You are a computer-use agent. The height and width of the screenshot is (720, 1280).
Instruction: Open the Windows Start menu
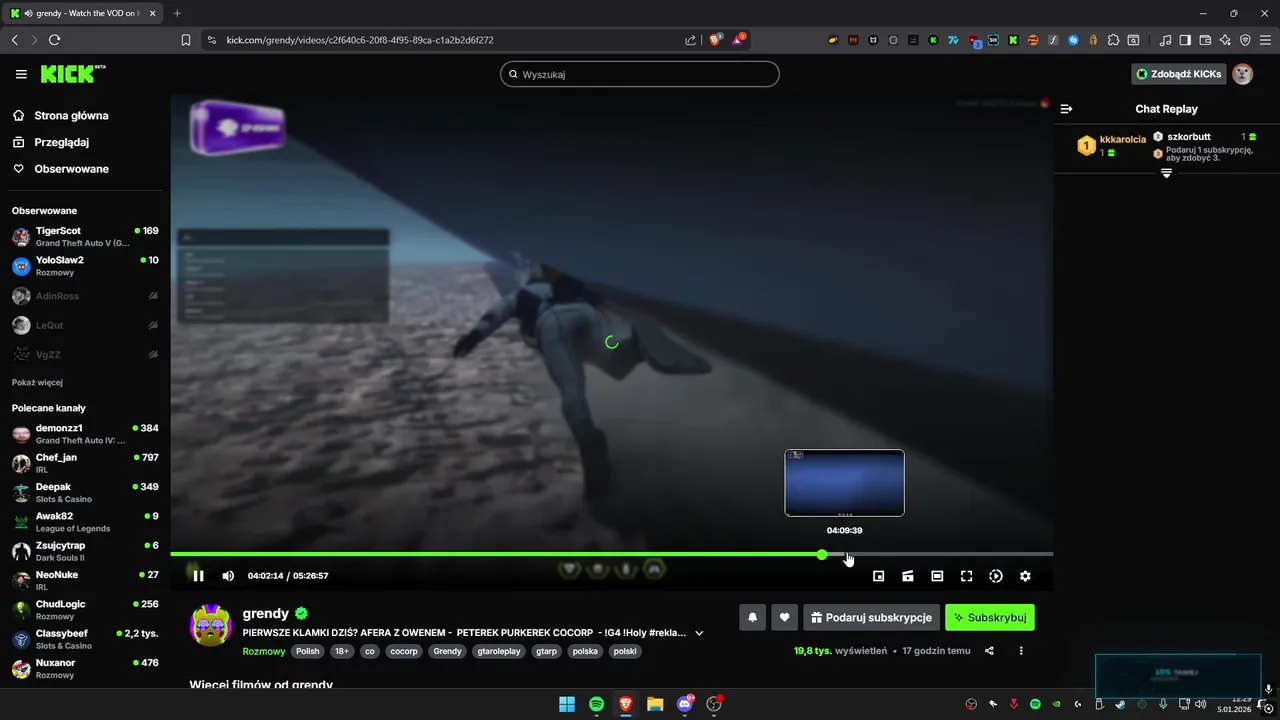click(x=567, y=704)
